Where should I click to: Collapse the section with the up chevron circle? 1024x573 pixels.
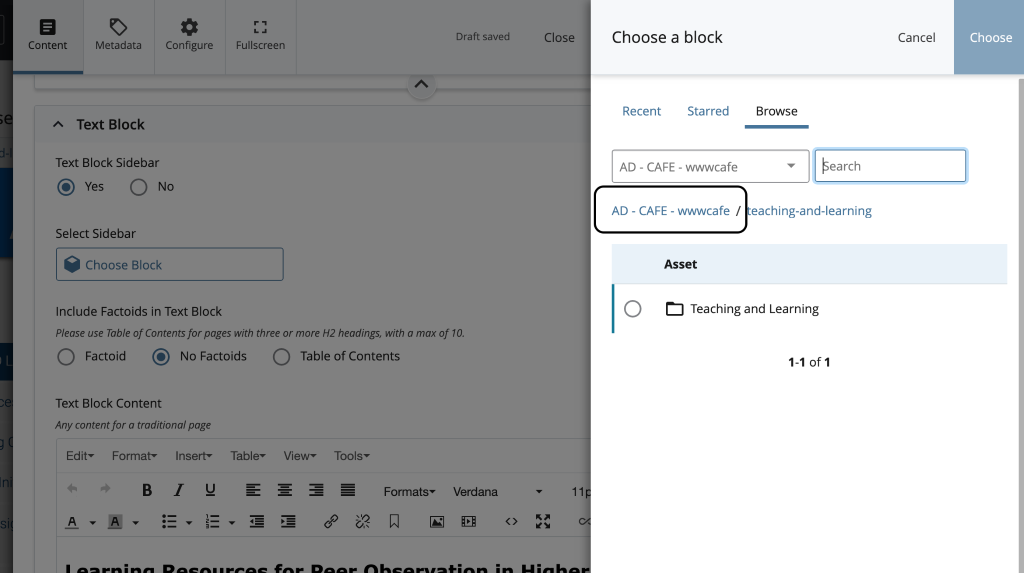tap(421, 84)
